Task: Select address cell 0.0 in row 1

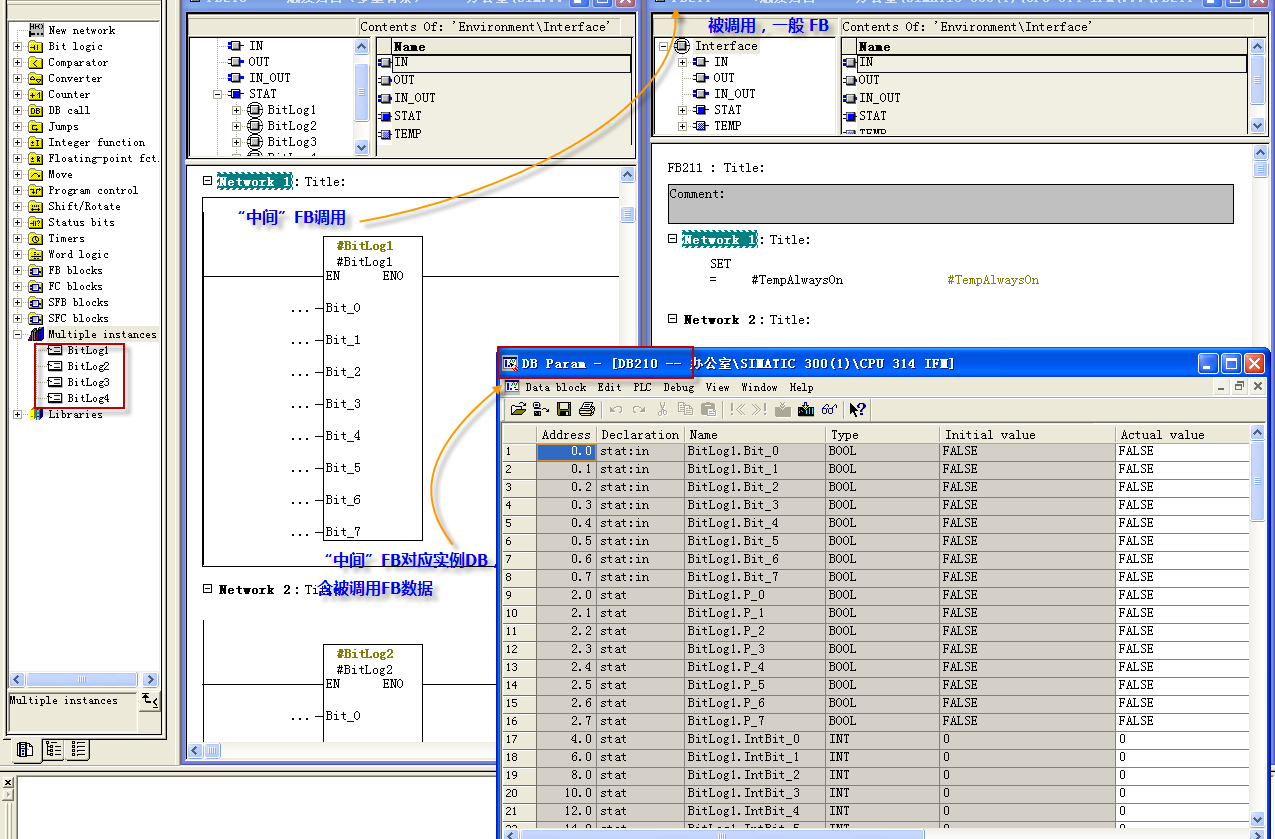Action: point(566,451)
